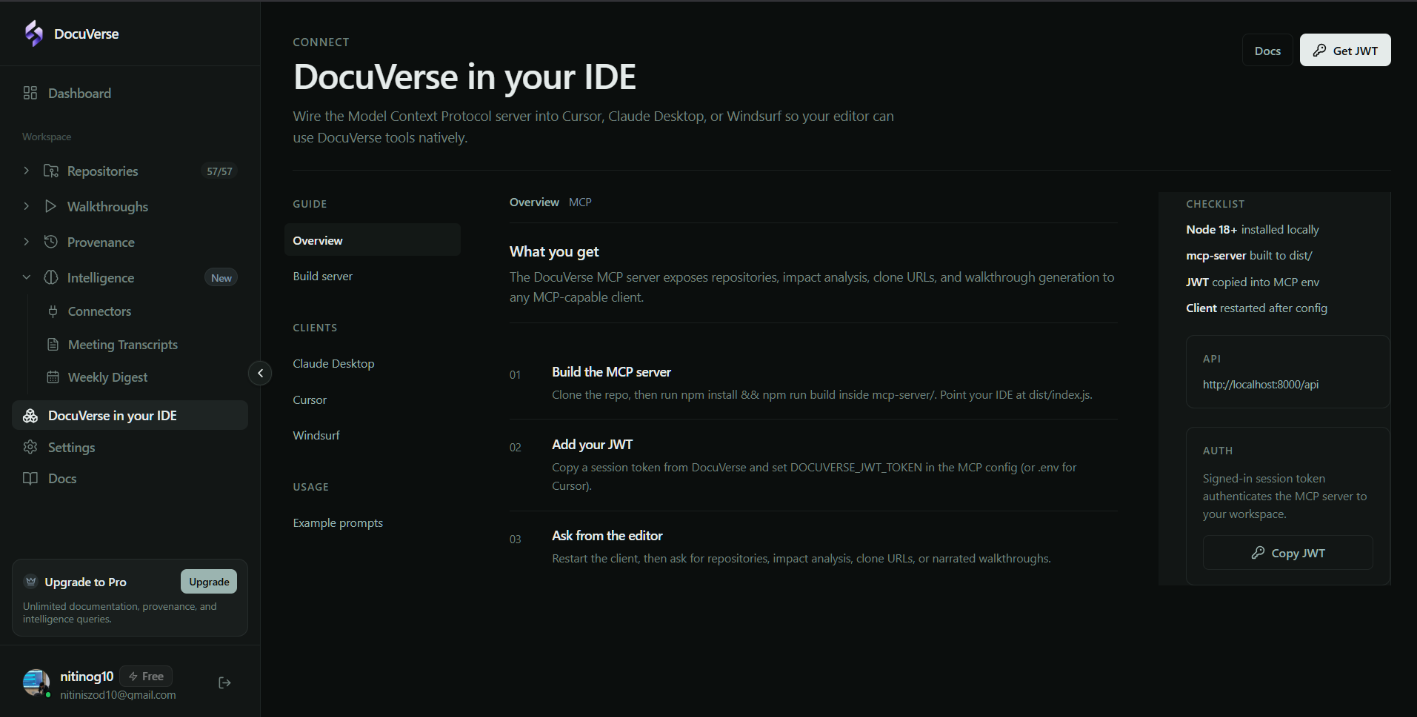Expand the Provenance tree chevron
The height and width of the screenshot is (717, 1417).
coord(26,242)
